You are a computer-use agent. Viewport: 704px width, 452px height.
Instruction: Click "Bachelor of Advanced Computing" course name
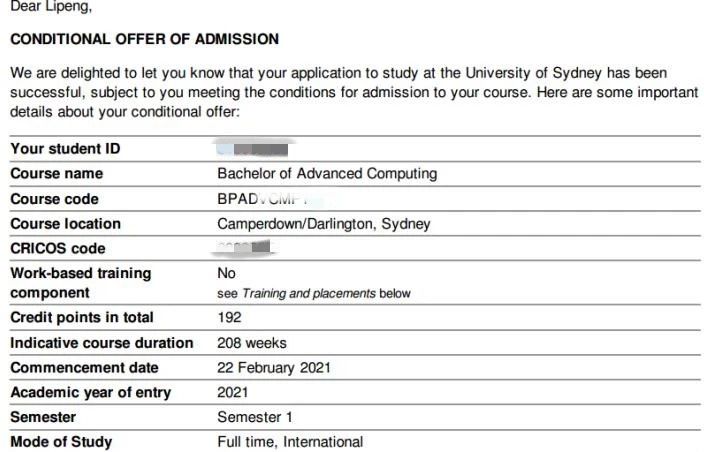(x=327, y=174)
